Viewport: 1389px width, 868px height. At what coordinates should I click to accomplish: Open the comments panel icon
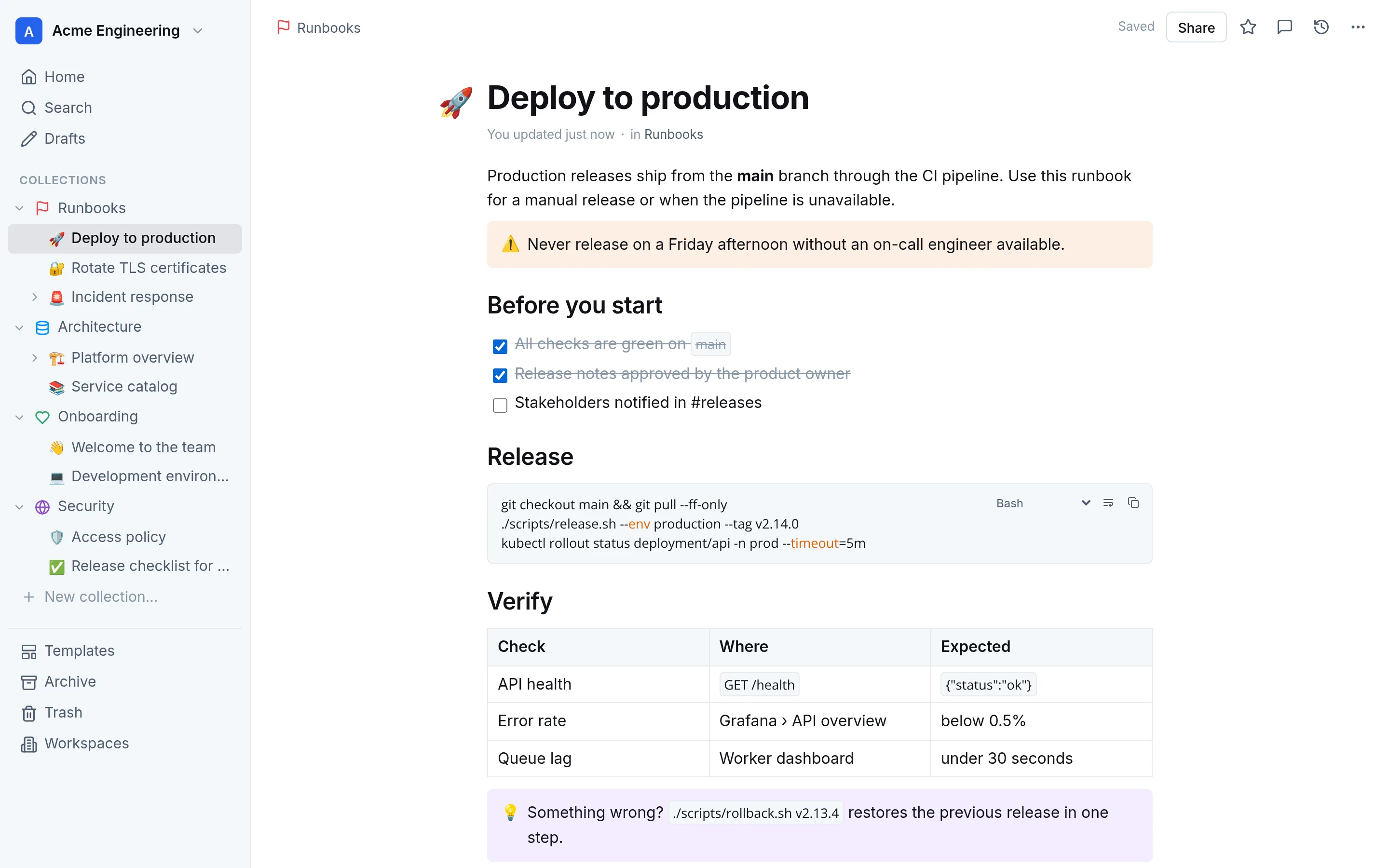1284,27
